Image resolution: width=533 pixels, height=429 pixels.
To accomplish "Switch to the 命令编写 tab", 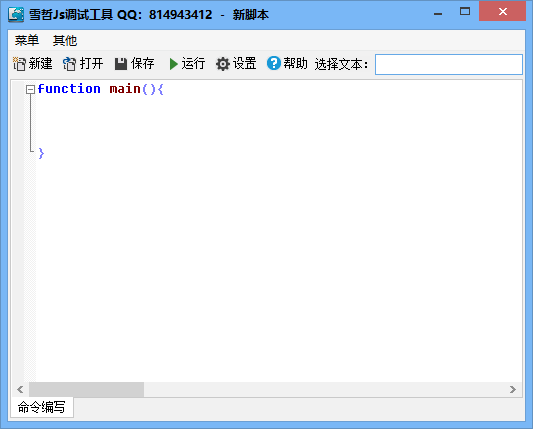I will pyautogui.click(x=42, y=407).
